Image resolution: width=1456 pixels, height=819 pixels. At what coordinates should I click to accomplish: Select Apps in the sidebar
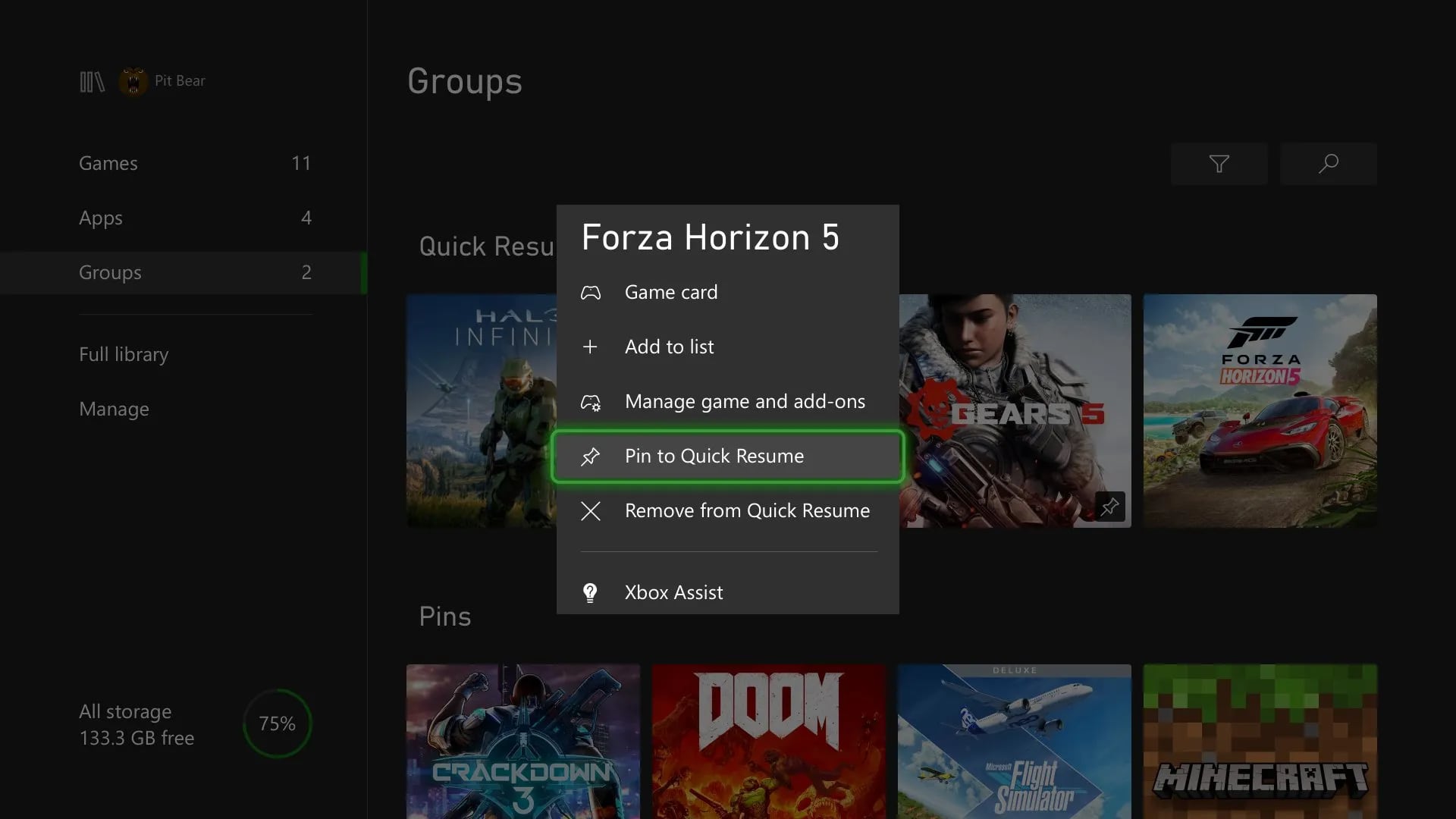[x=100, y=218]
